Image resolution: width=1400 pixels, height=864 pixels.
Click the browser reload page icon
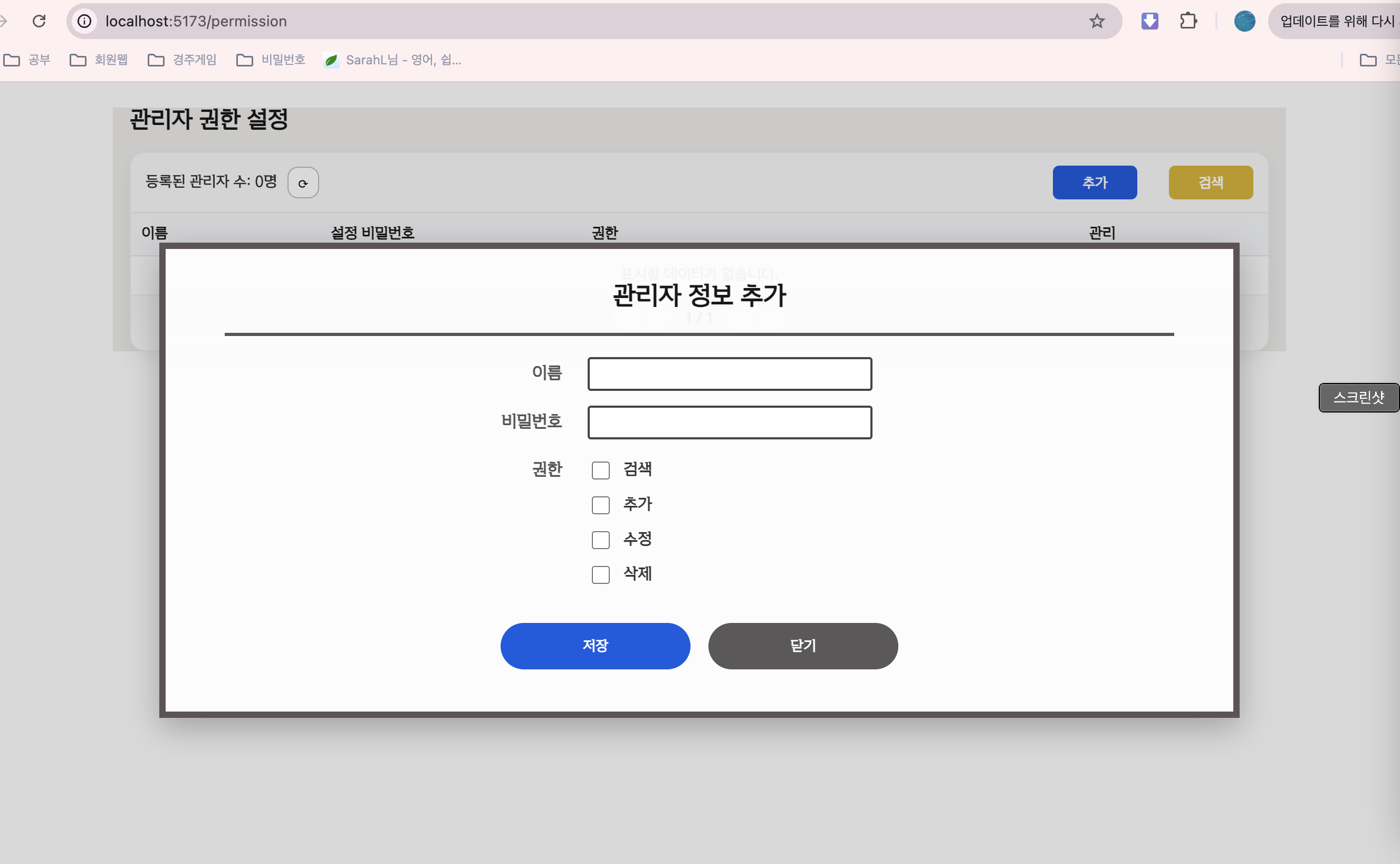point(39,21)
